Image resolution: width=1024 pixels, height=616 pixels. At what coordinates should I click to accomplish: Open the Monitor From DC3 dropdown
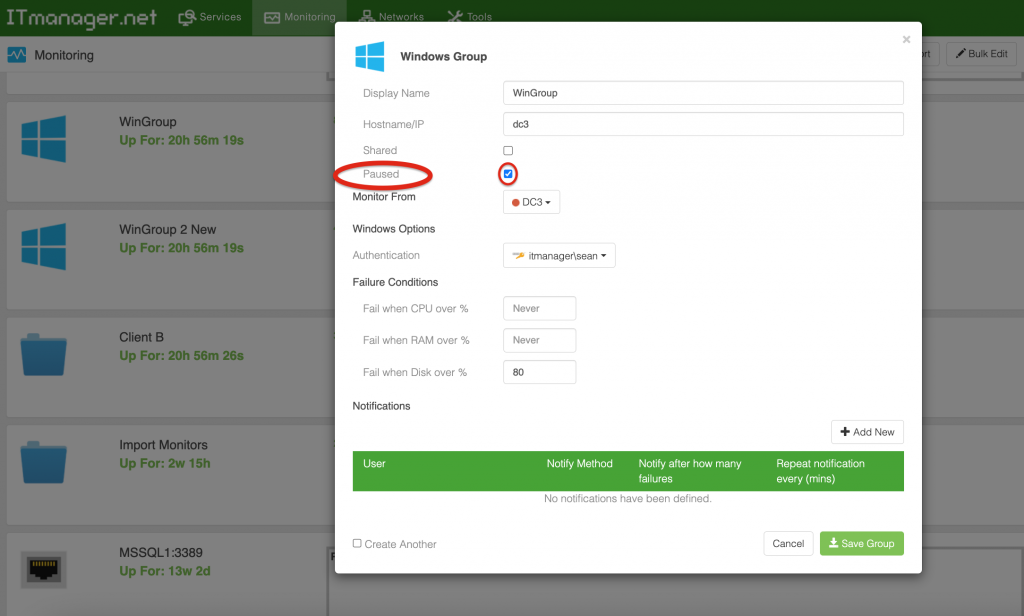(x=531, y=201)
